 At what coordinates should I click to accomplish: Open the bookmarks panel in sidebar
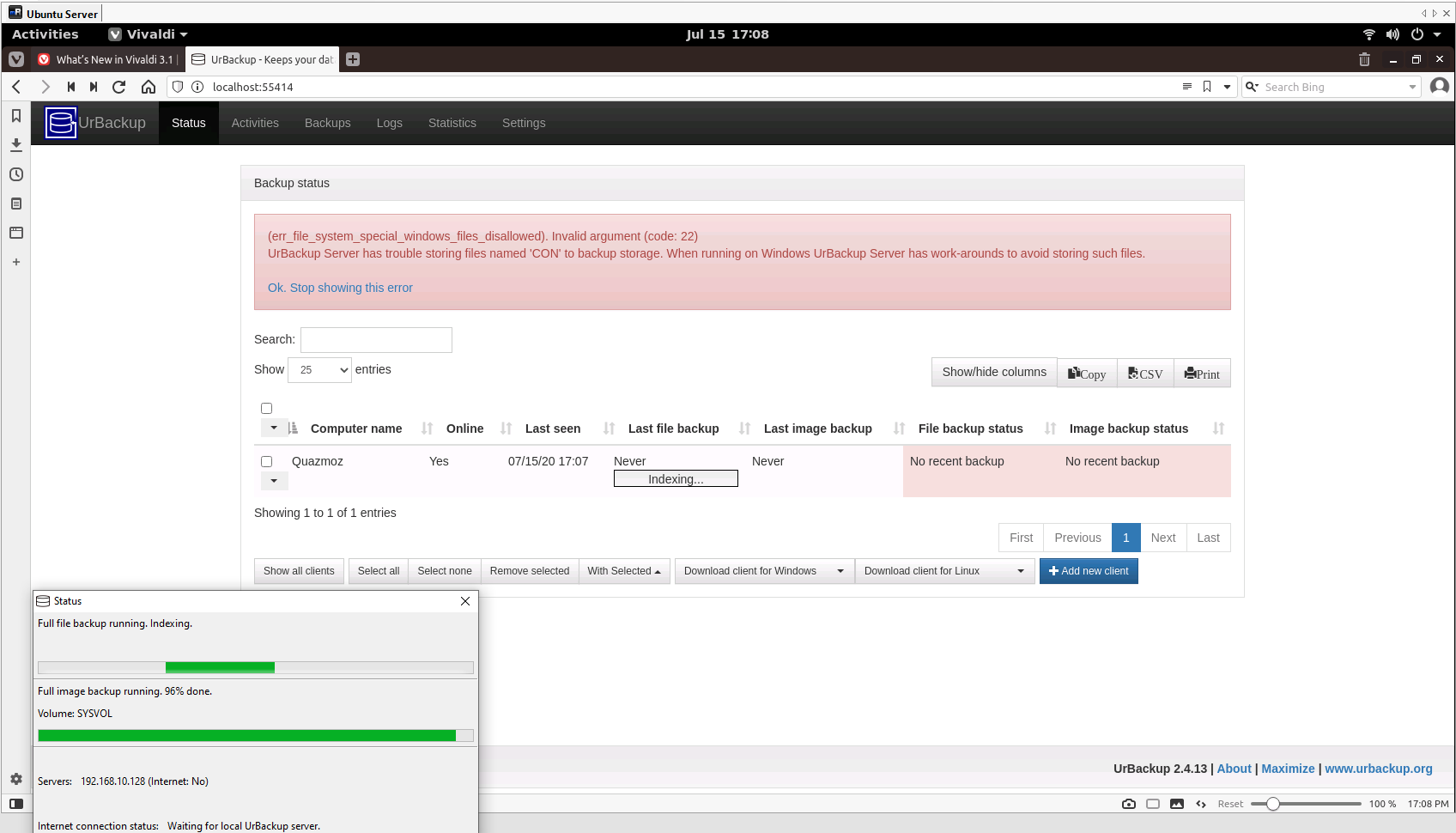point(15,116)
